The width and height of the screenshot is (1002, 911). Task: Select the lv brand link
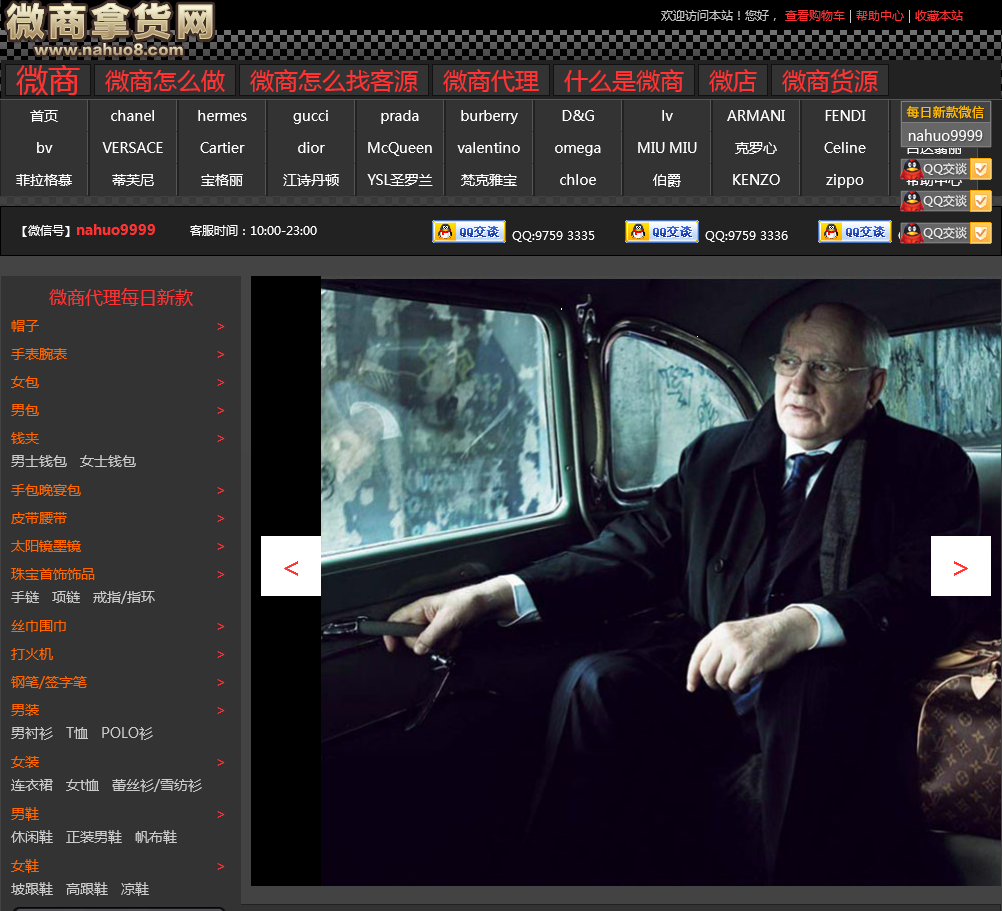tap(667, 116)
